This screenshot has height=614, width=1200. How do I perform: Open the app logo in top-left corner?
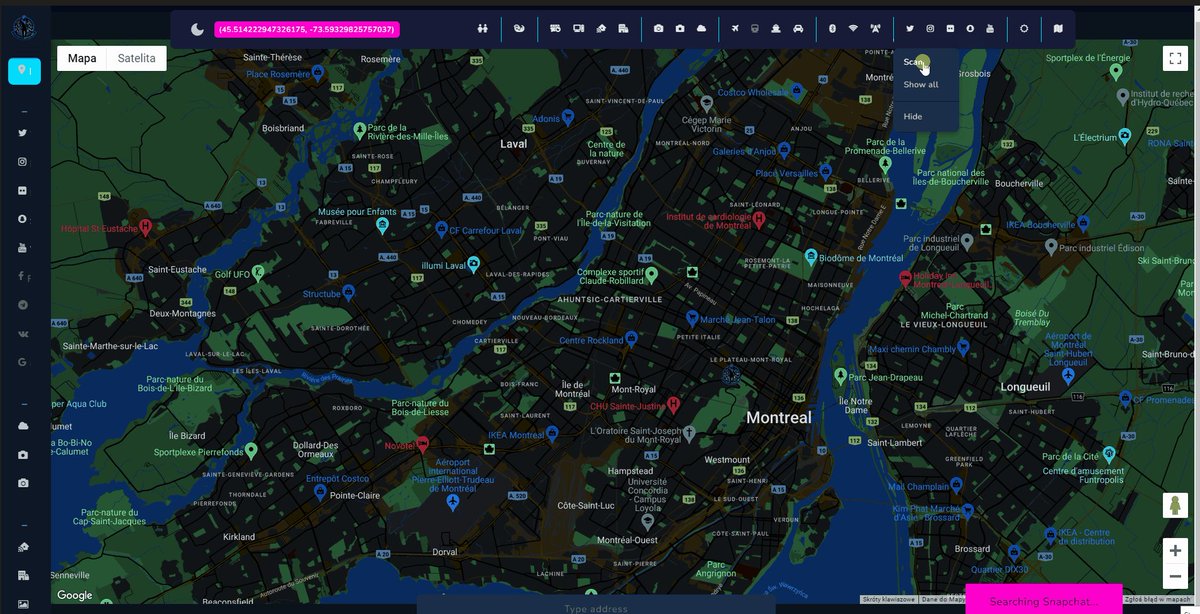22,29
